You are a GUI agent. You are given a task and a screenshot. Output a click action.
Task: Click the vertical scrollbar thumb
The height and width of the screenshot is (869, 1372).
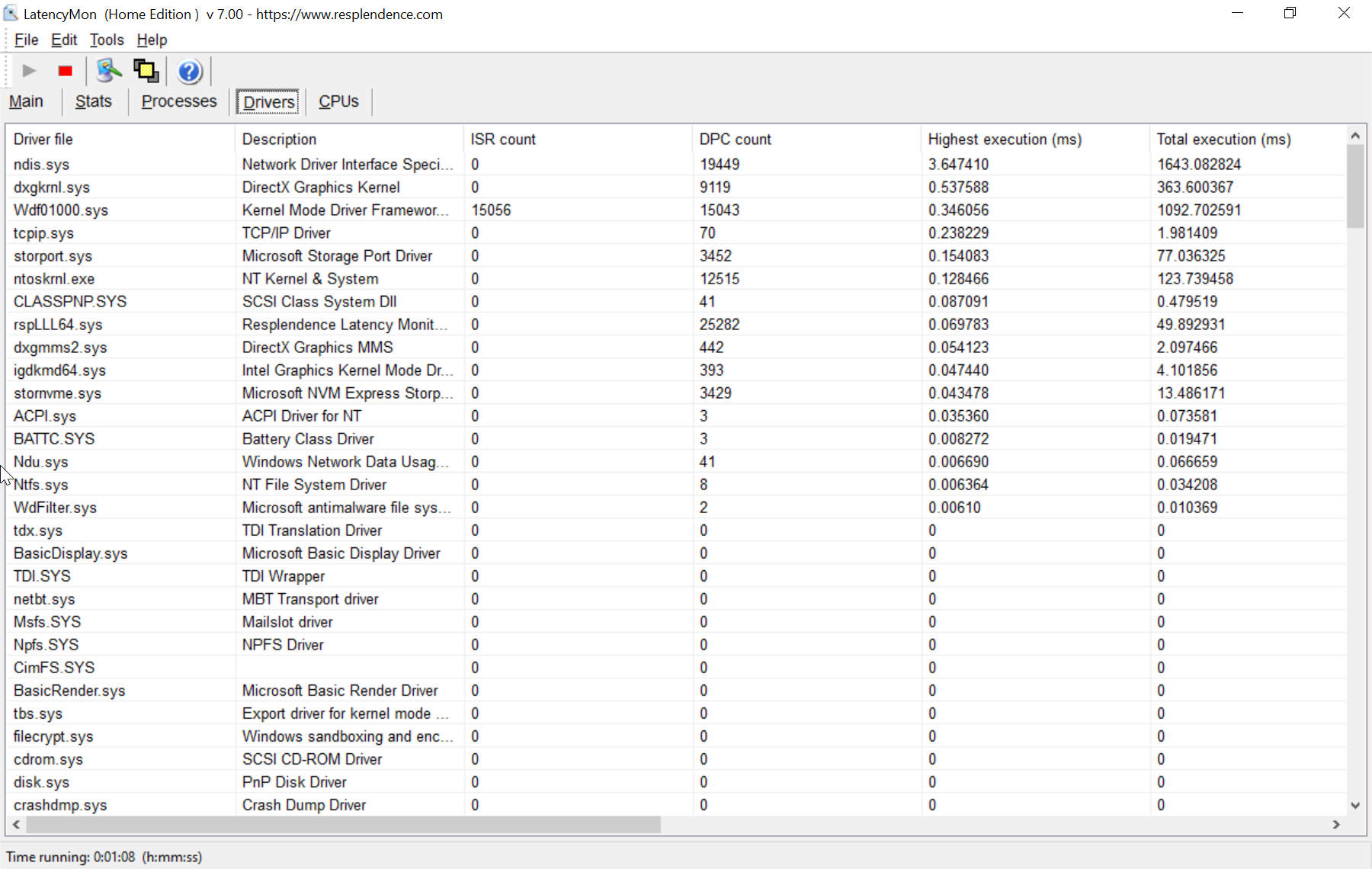click(x=1355, y=186)
